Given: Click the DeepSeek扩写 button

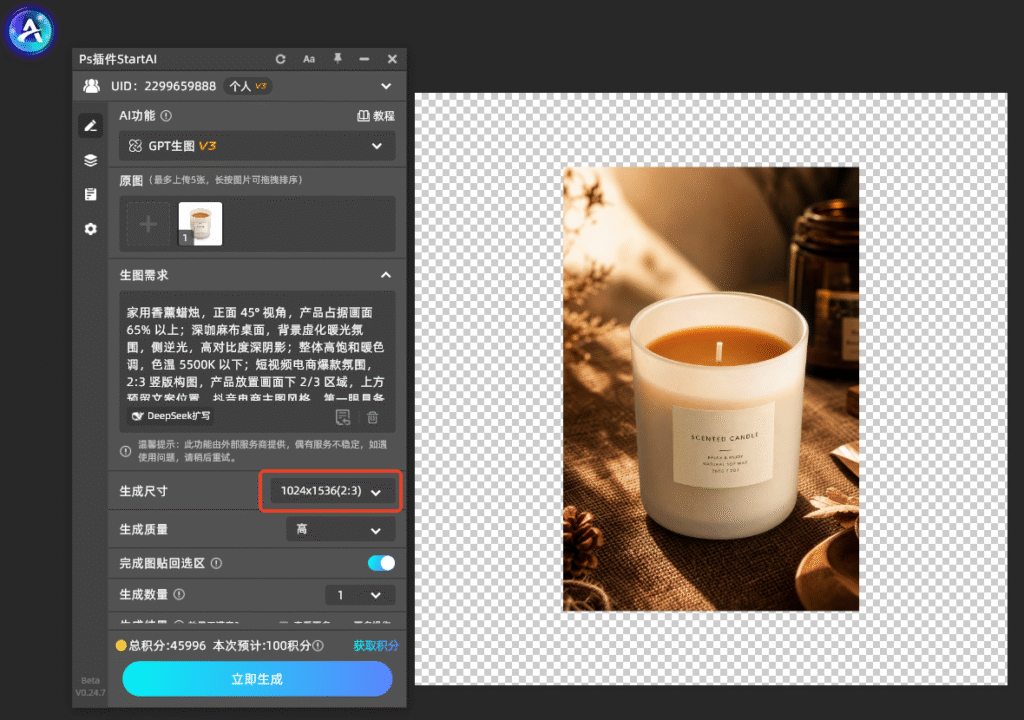Looking at the screenshot, I should coord(170,416).
